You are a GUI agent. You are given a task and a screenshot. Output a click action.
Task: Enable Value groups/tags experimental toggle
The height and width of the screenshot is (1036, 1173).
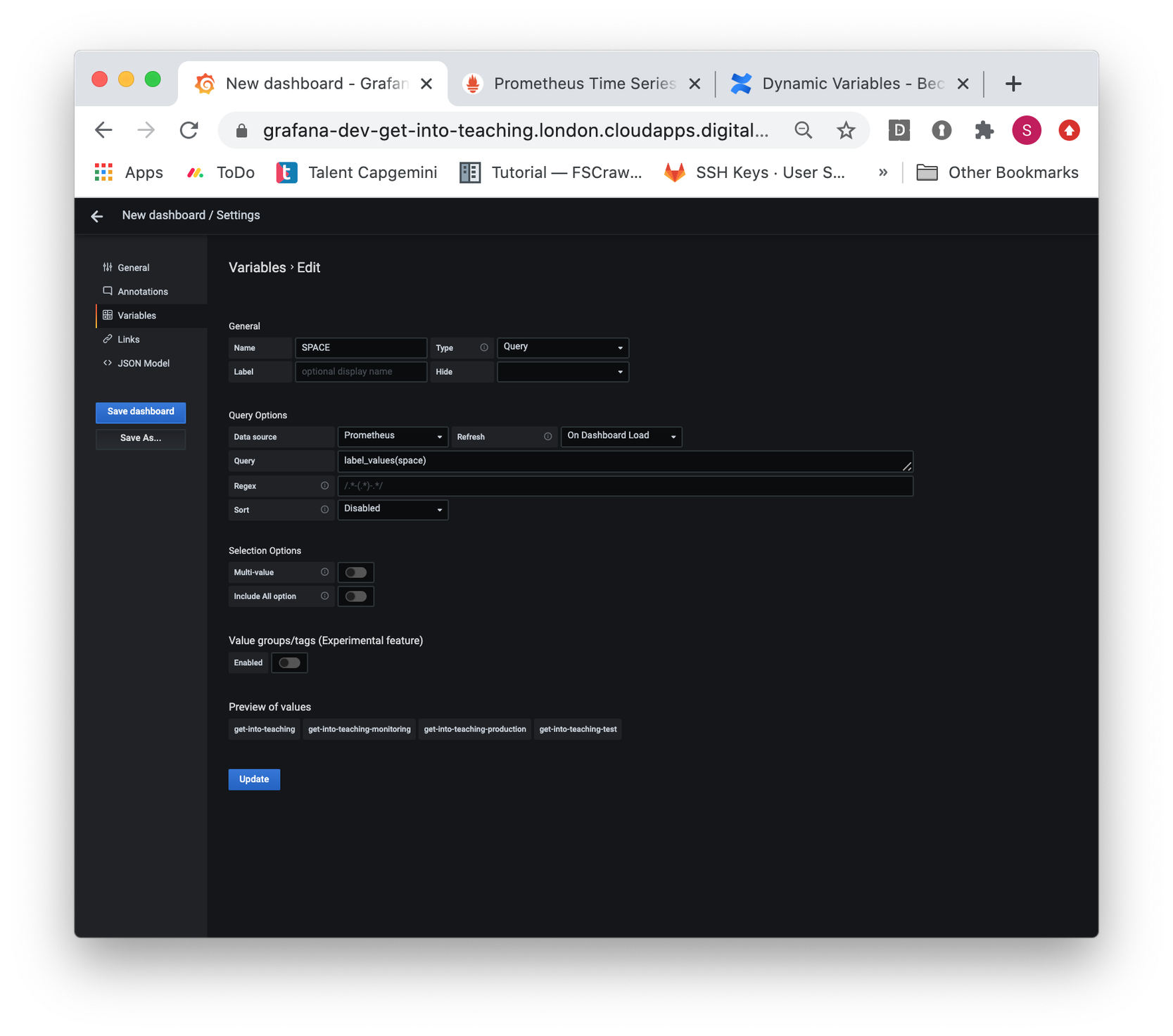[289, 663]
